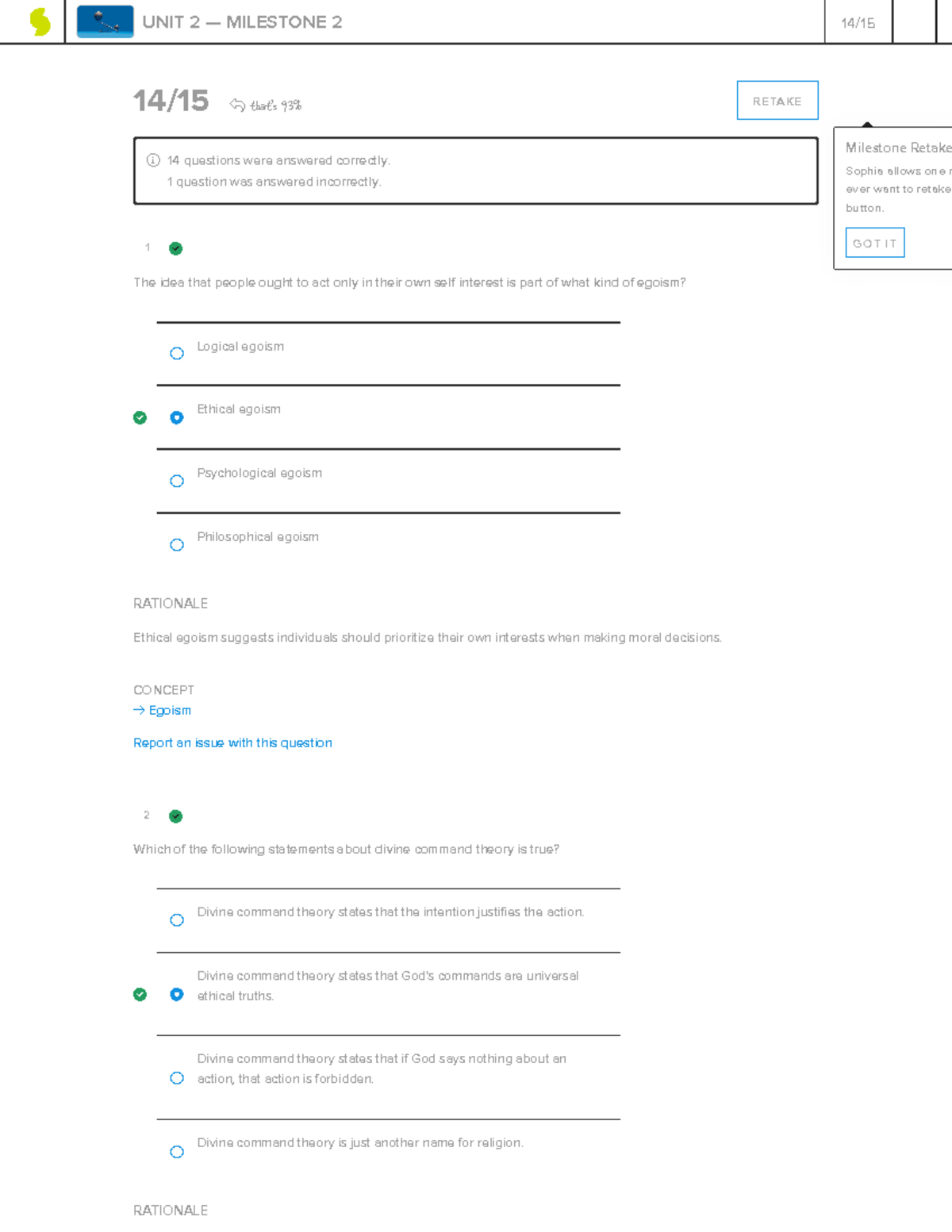Select the Psychological egoism option

click(177, 481)
